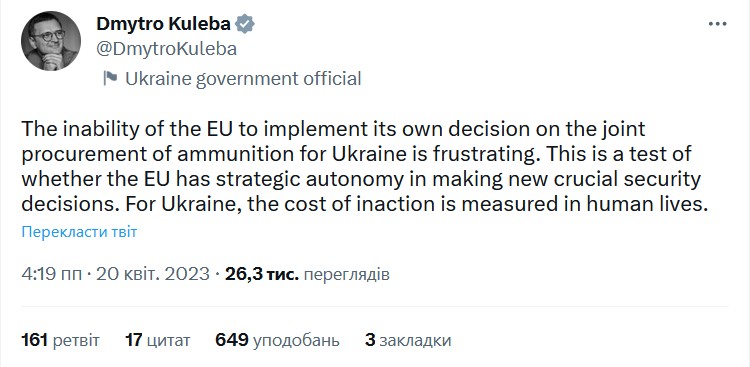Viewport: 750px width, 367px height.
Task: Click the word переглядів beside the view count
Action: coord(347,274)
